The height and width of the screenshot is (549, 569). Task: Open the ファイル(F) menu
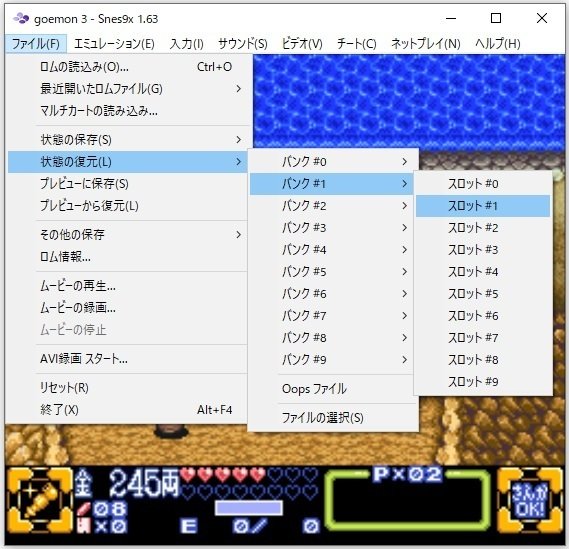click(x=36, y=44)
